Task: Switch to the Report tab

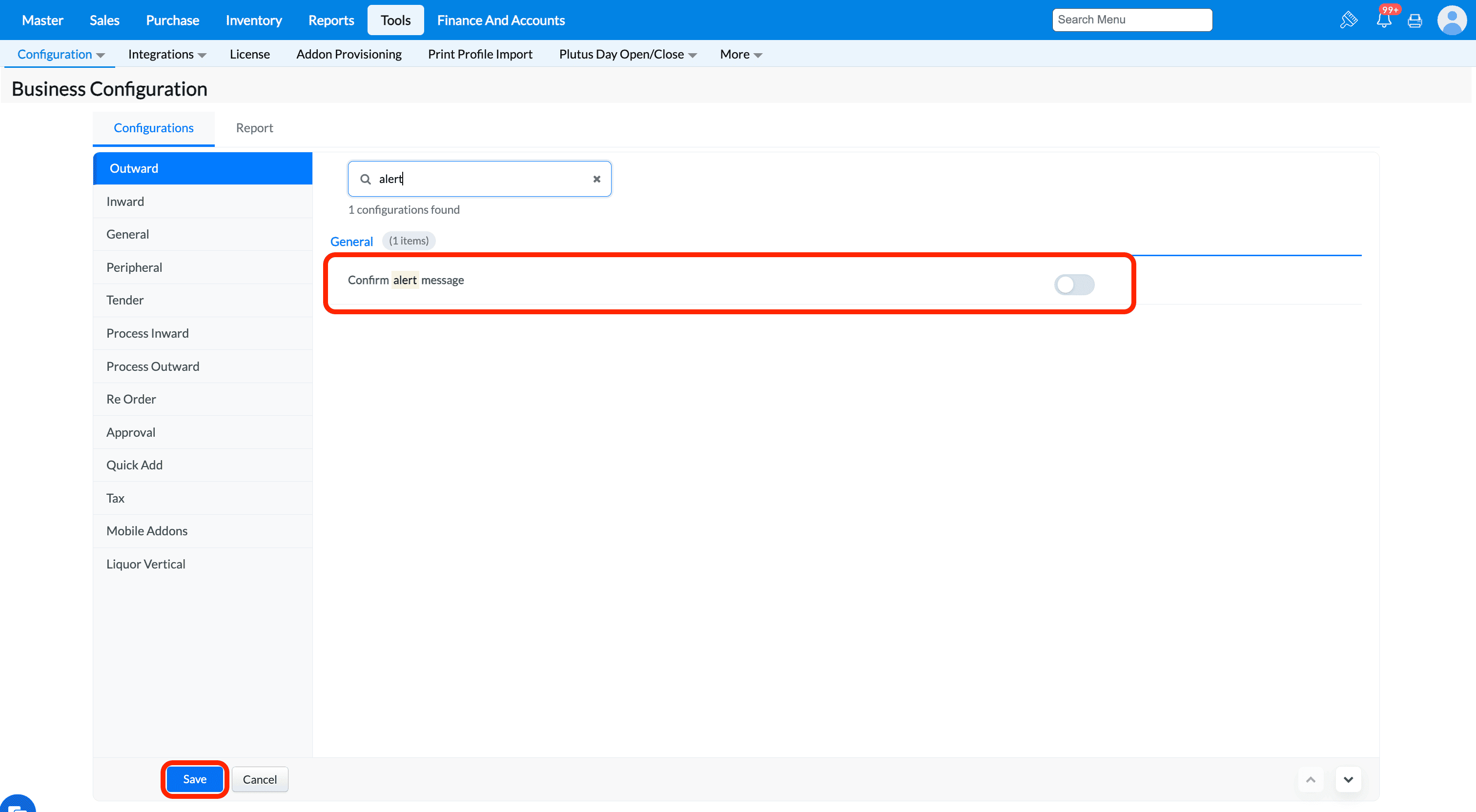Action: (254, 128)
